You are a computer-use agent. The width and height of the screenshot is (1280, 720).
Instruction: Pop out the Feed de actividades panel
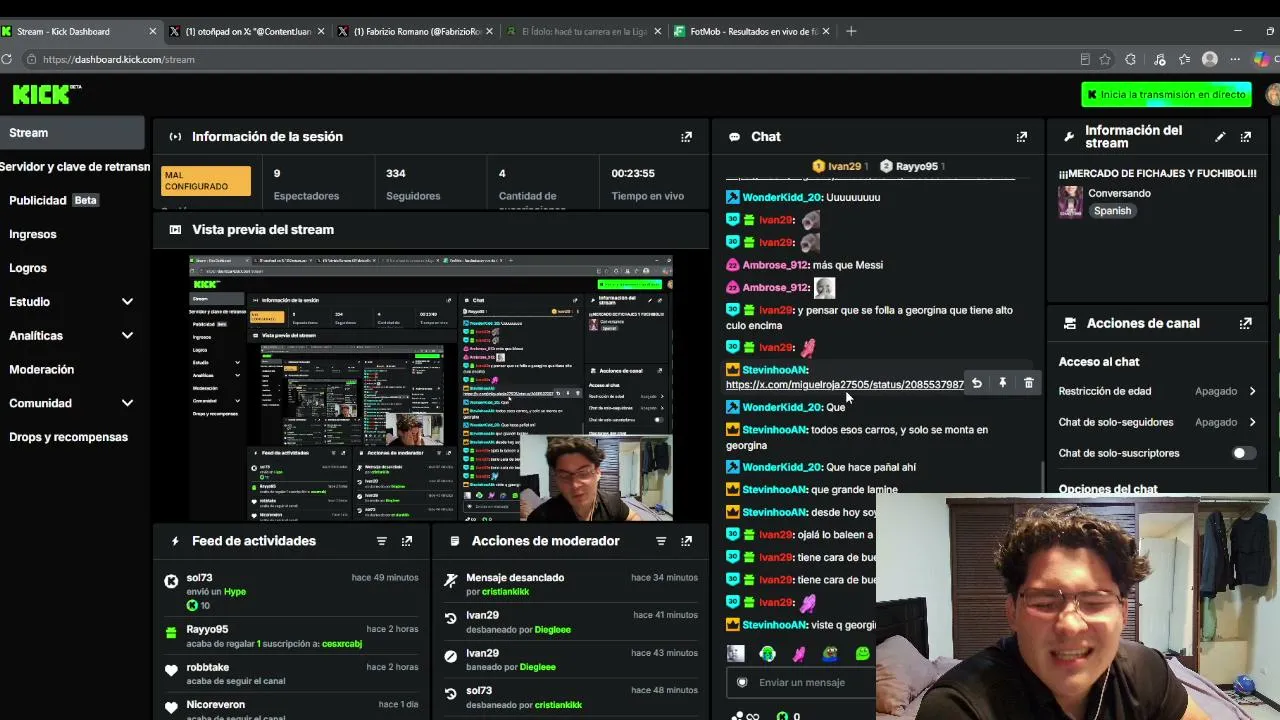(406, 541)
